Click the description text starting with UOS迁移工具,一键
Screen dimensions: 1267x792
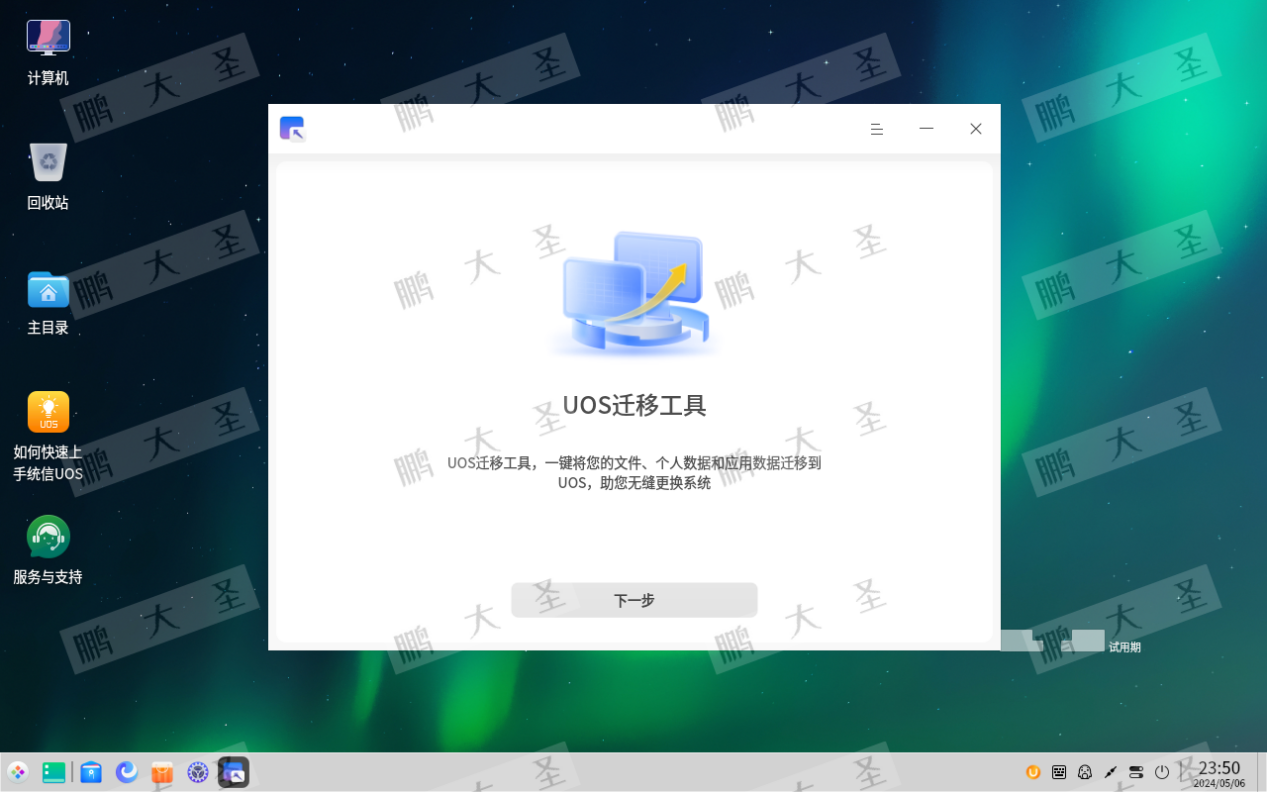(x=634, y=473)
